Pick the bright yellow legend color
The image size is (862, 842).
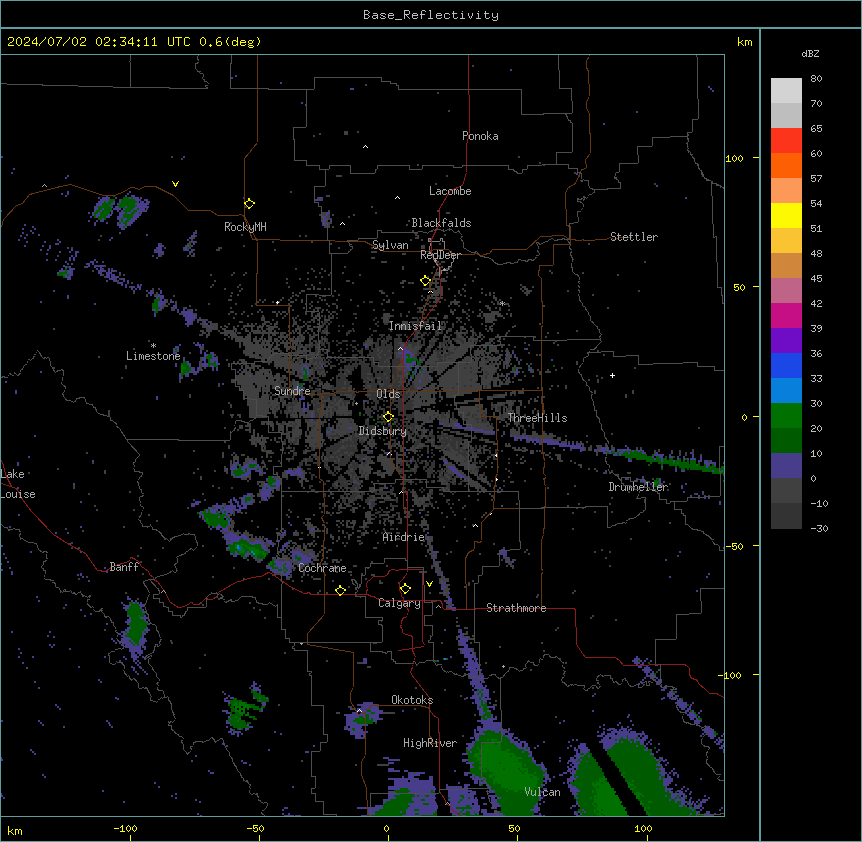(x=786, y=215)
